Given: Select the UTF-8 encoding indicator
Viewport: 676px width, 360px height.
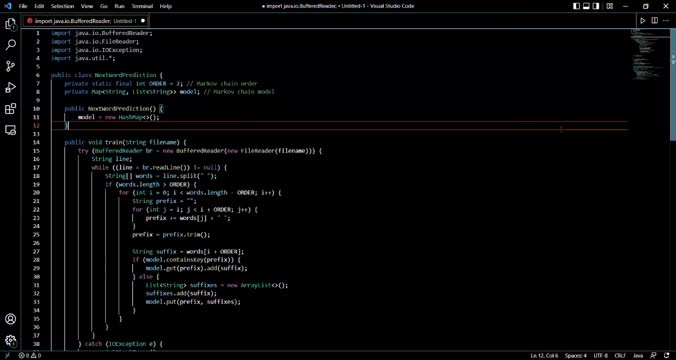Looking at the screenshot, I should 600,356.
